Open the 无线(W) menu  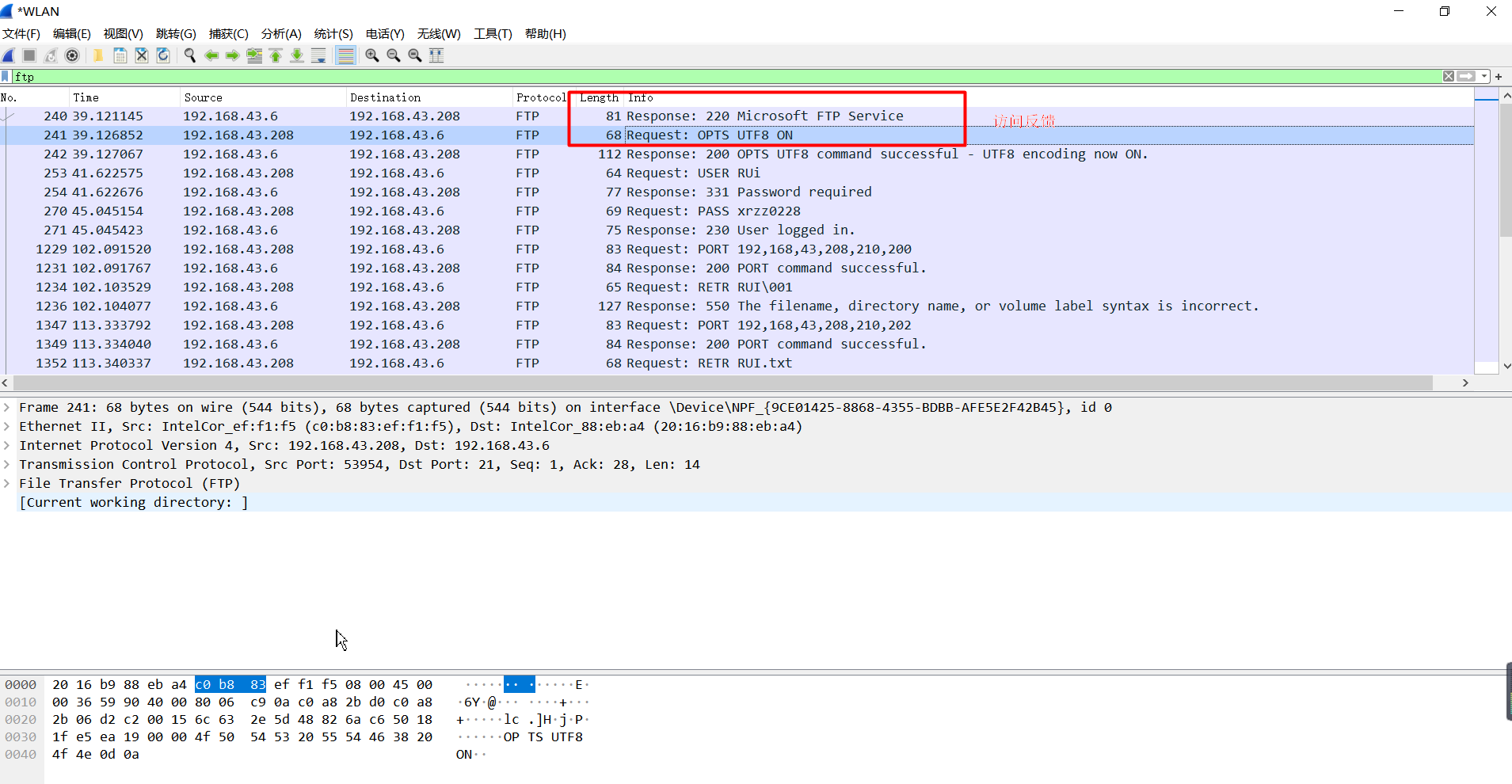coord(439,34)
